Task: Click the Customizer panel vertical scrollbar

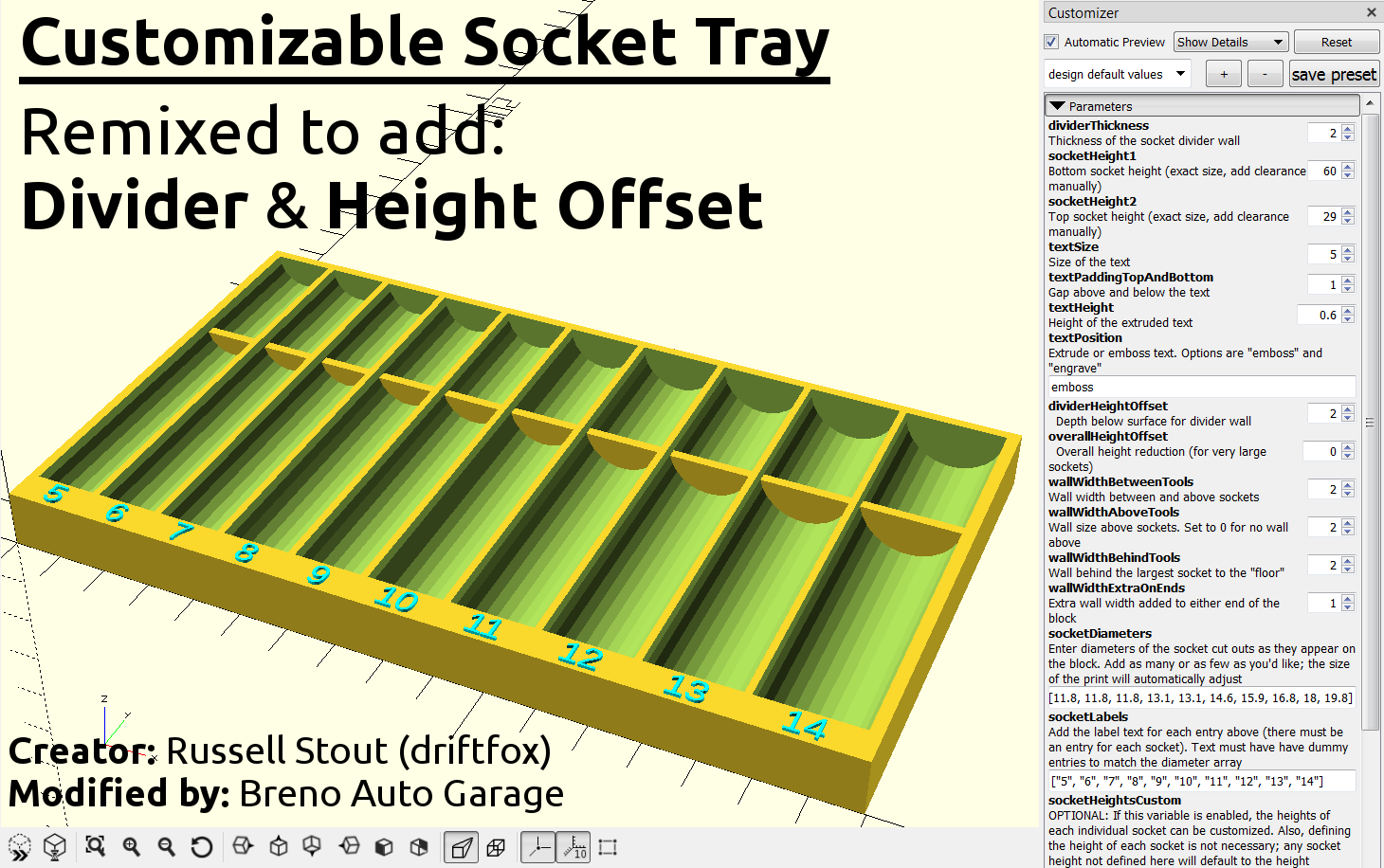Action: point(1370,422)
